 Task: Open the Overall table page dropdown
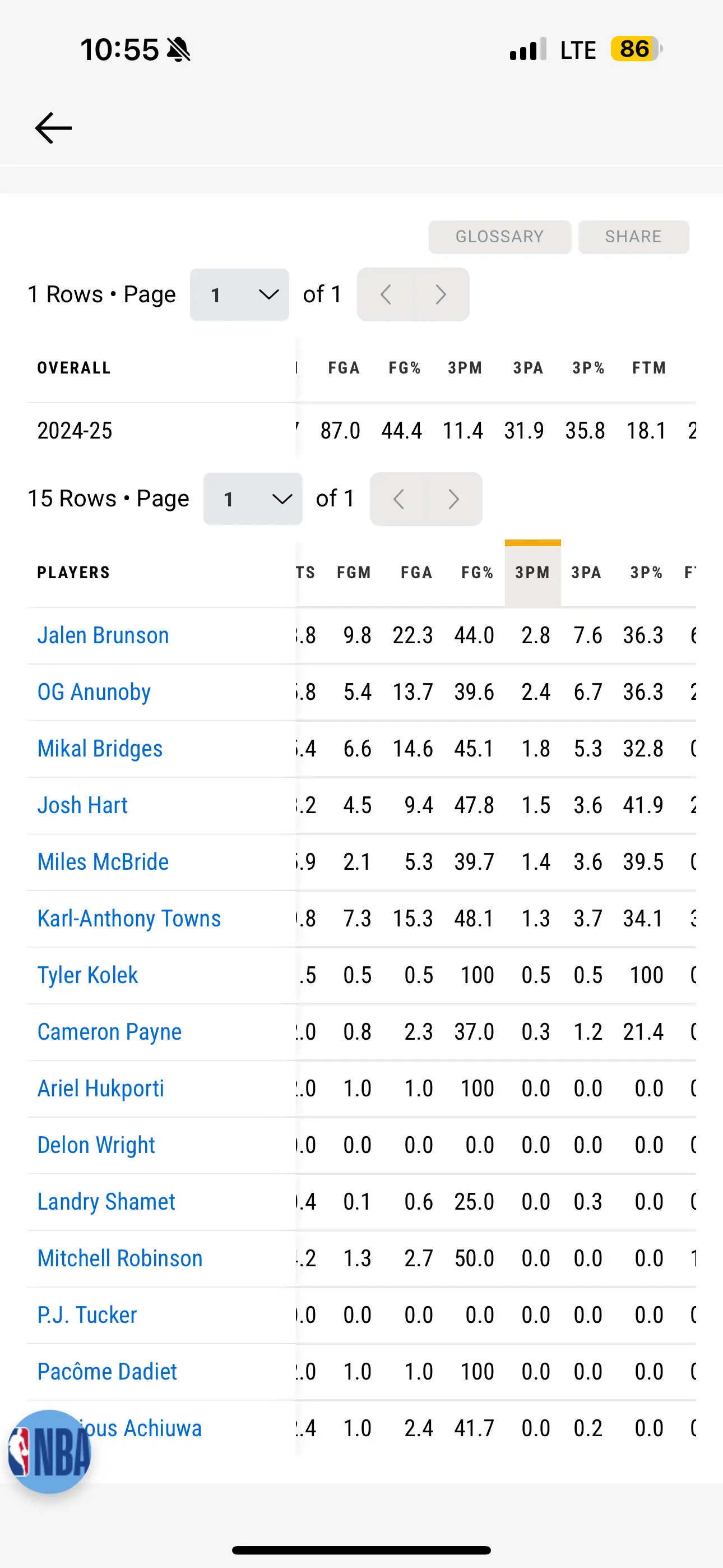pos(239,294)
